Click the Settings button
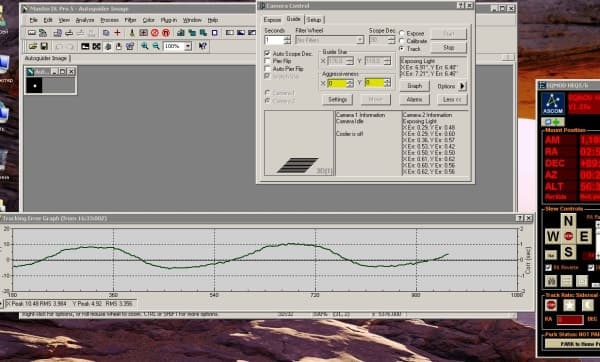 [x=337, y=99]
